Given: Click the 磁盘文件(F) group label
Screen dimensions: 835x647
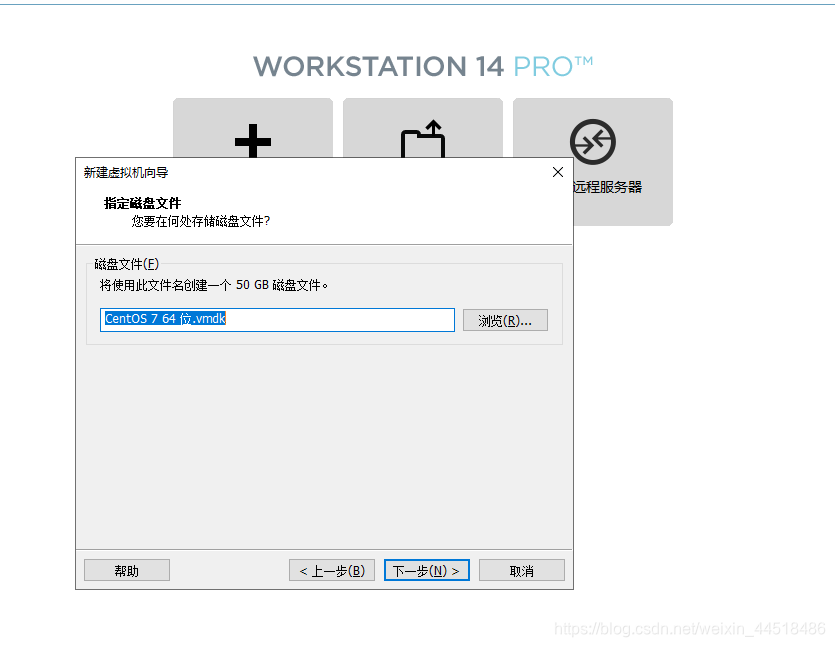Looking at the screenshot, I should [x=127, y=264].
